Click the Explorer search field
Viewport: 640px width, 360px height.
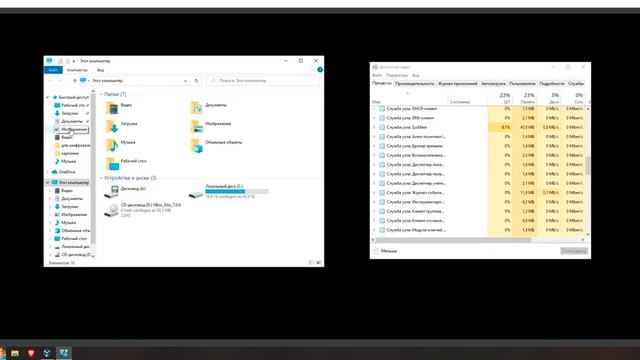click(263, 81)
